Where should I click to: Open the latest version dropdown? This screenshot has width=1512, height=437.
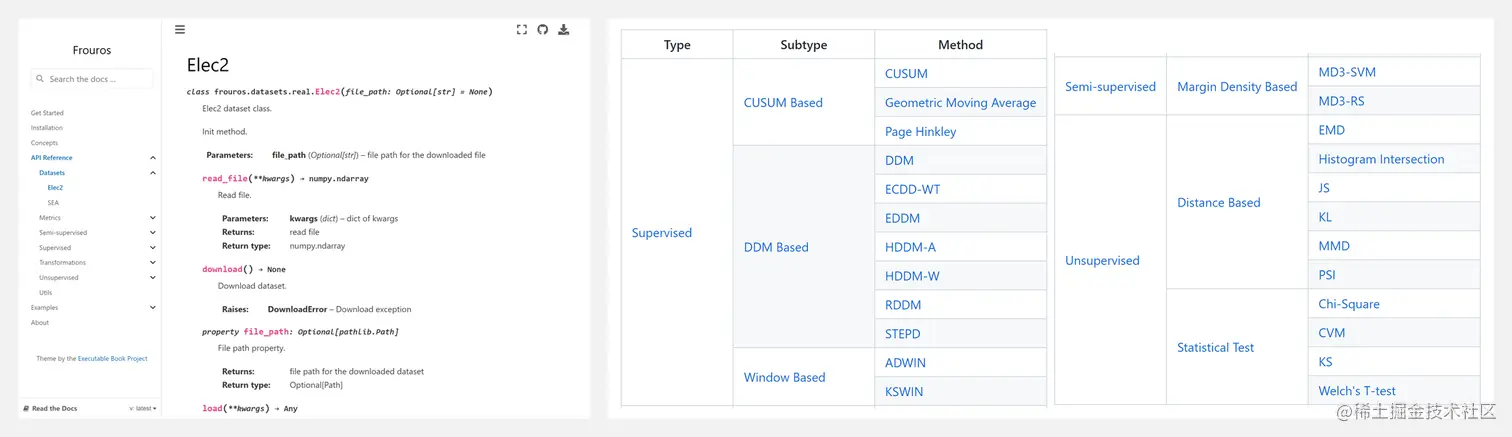tap(142, 408)
